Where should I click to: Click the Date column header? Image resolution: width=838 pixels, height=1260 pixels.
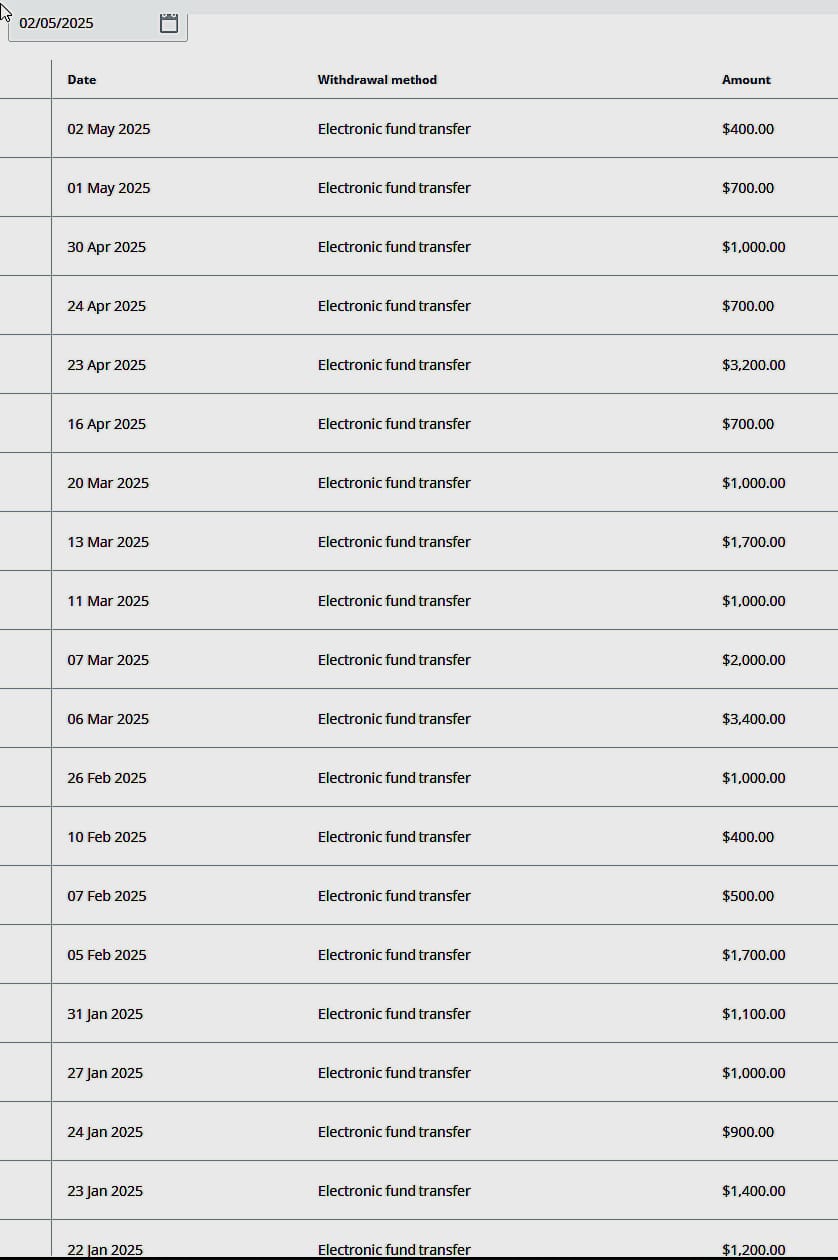coord(82,80)
